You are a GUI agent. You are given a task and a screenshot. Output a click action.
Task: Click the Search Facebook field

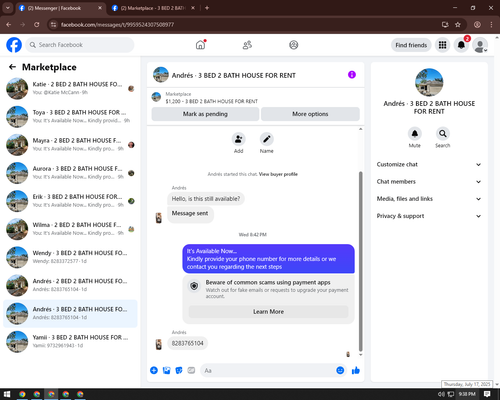[x=80, y=45]
